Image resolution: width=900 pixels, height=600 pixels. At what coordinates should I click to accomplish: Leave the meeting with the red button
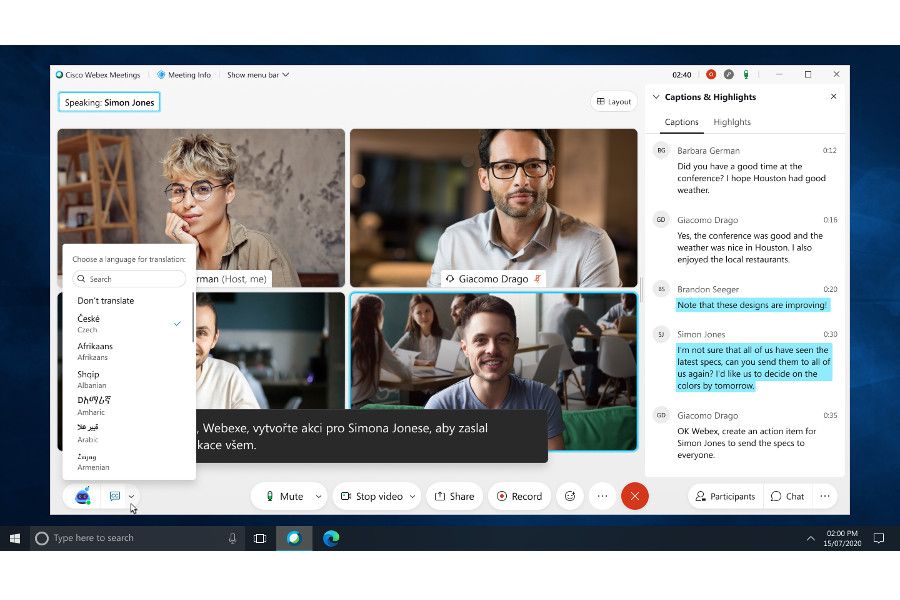point(635,496)
